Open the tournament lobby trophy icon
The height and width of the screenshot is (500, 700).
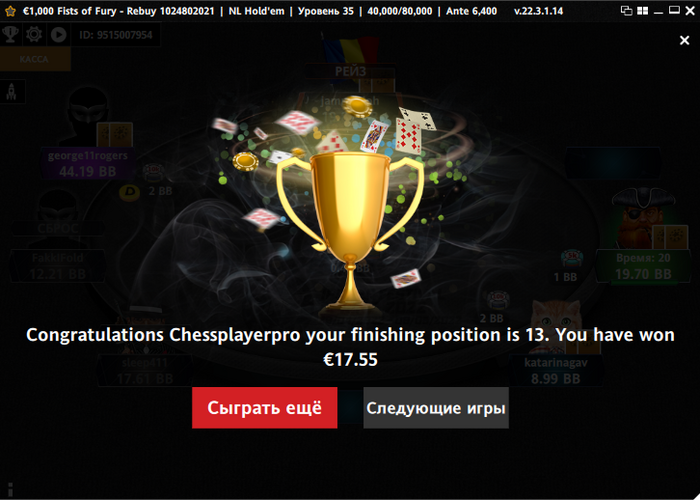pyautogui.click(x=10, y=34)
